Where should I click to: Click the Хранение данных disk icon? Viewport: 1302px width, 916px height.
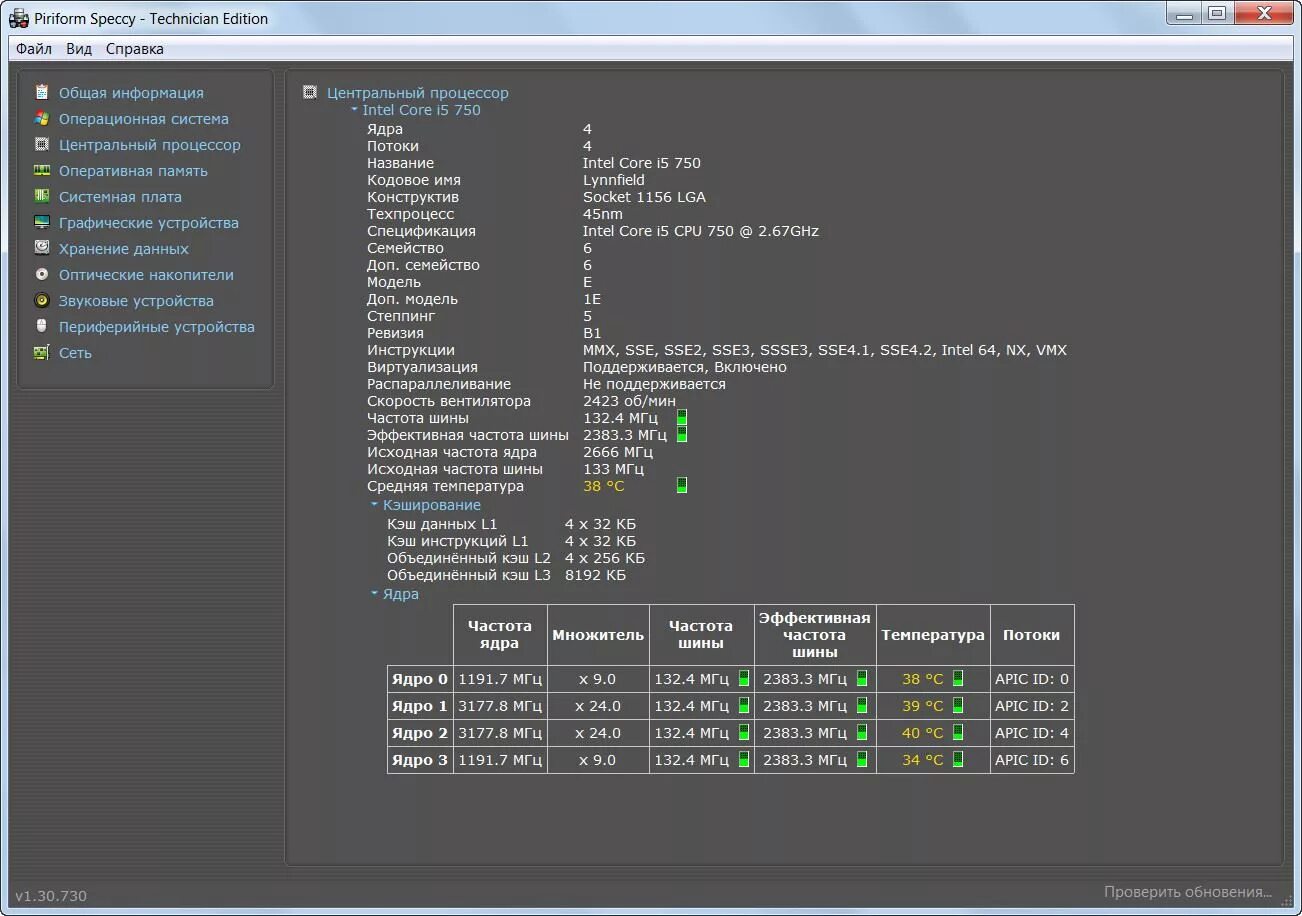[x=42, y=248]
